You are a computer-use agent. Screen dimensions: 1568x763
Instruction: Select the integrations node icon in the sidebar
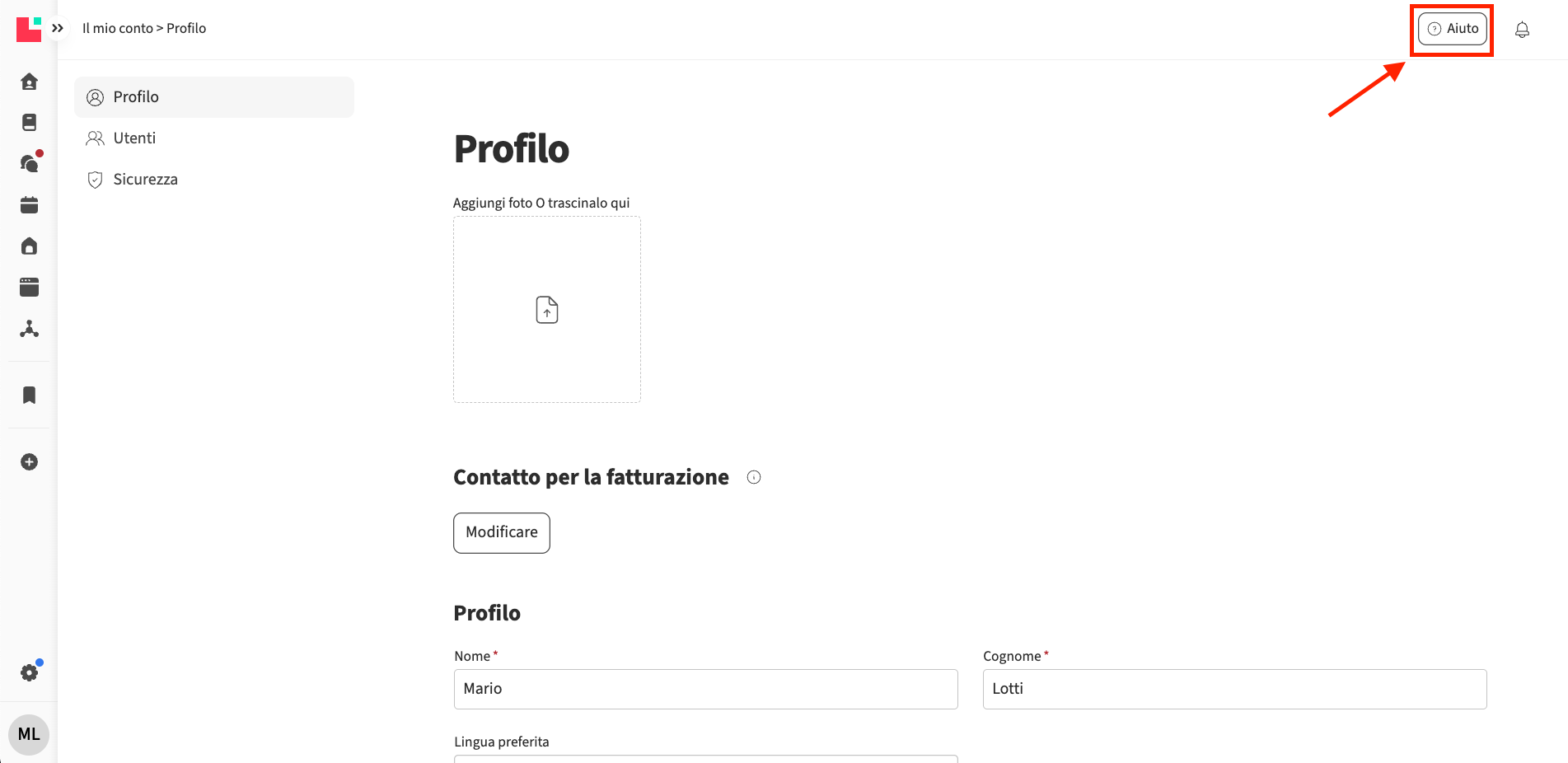29,328
